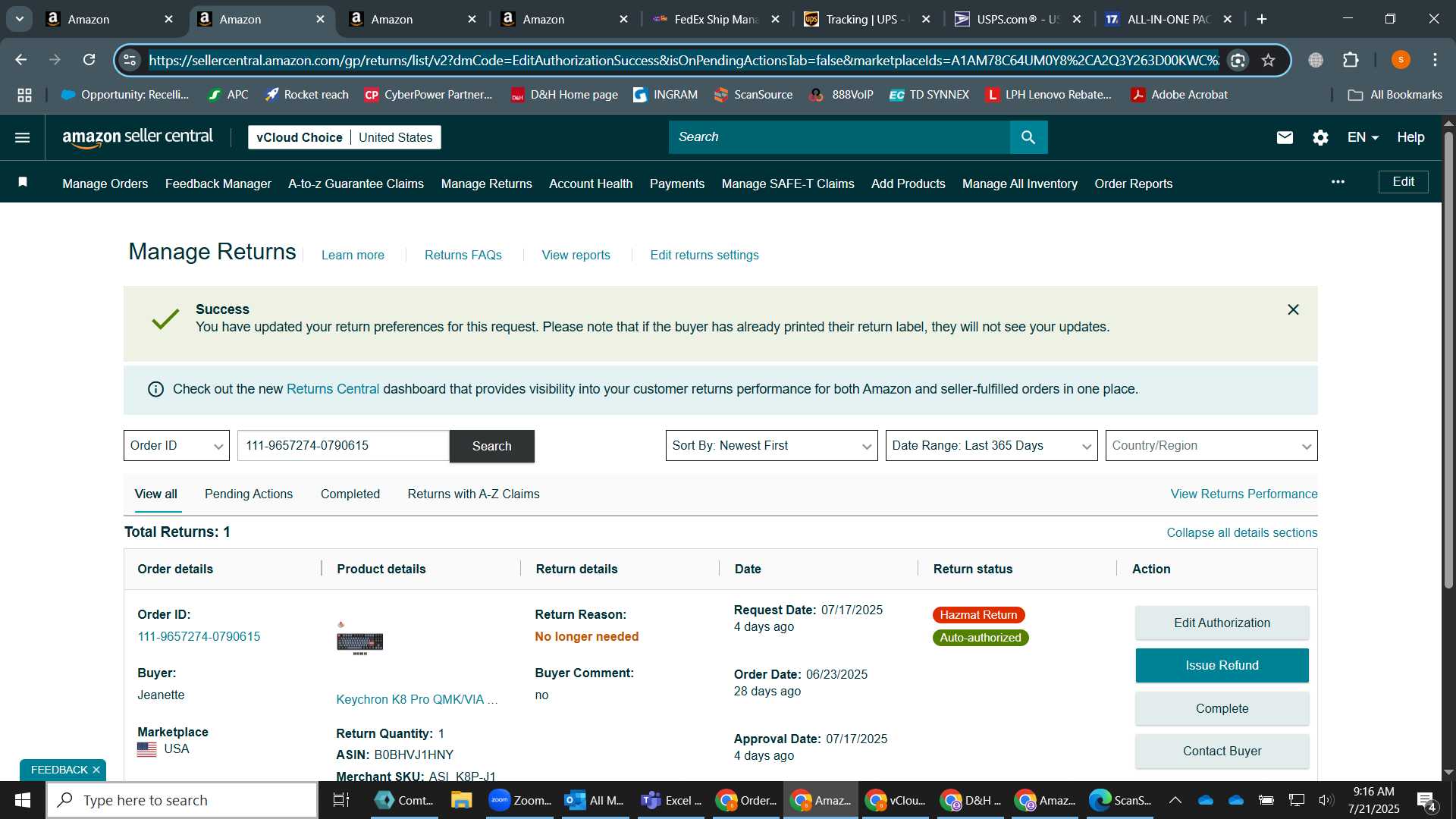Open Payments in navigation bar
The width and height of the screenshot is (1456, 819).
(x=677, y=184)
